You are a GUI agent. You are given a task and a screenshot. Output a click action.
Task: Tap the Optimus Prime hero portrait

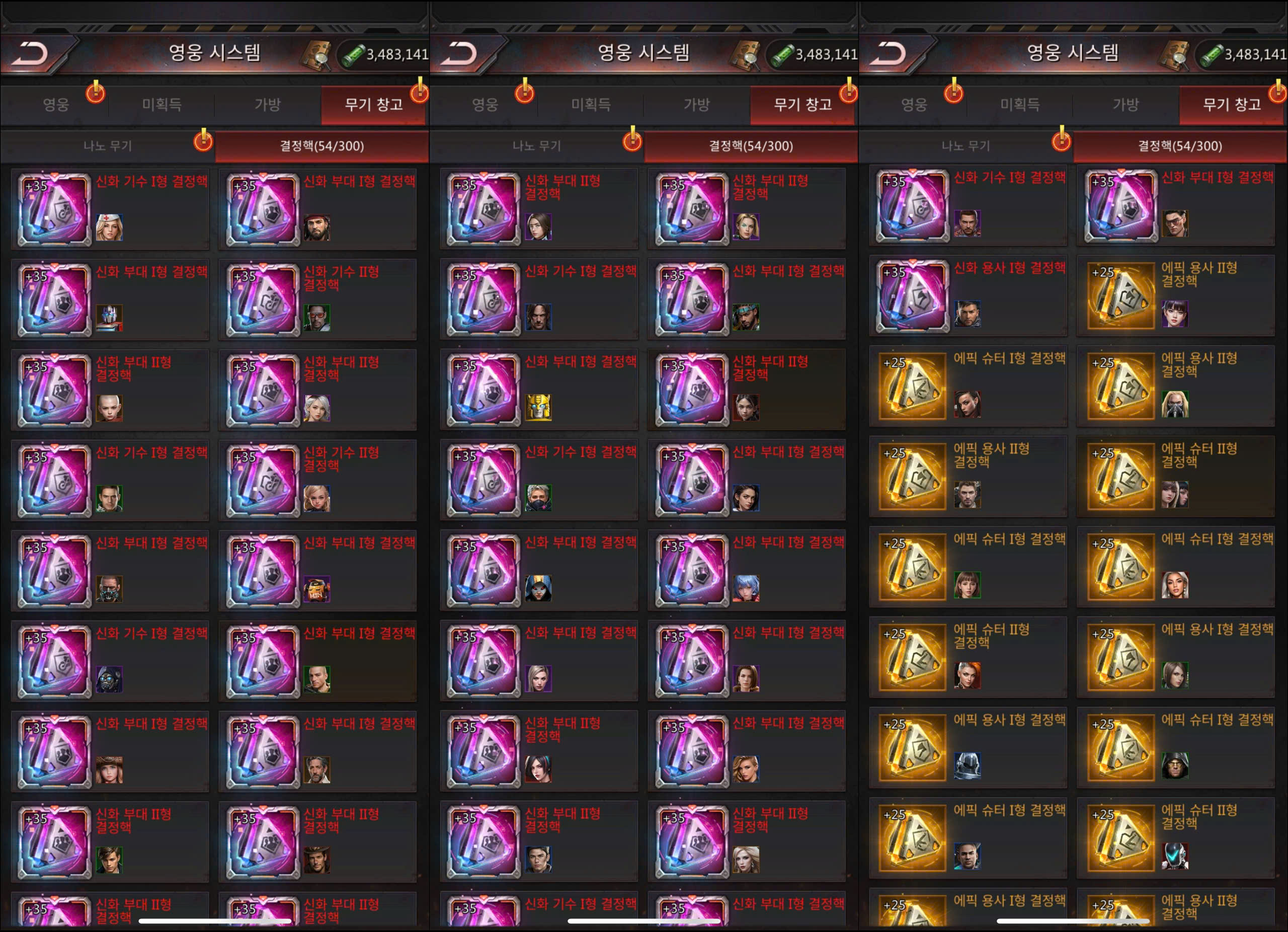[x=109, y=318]
